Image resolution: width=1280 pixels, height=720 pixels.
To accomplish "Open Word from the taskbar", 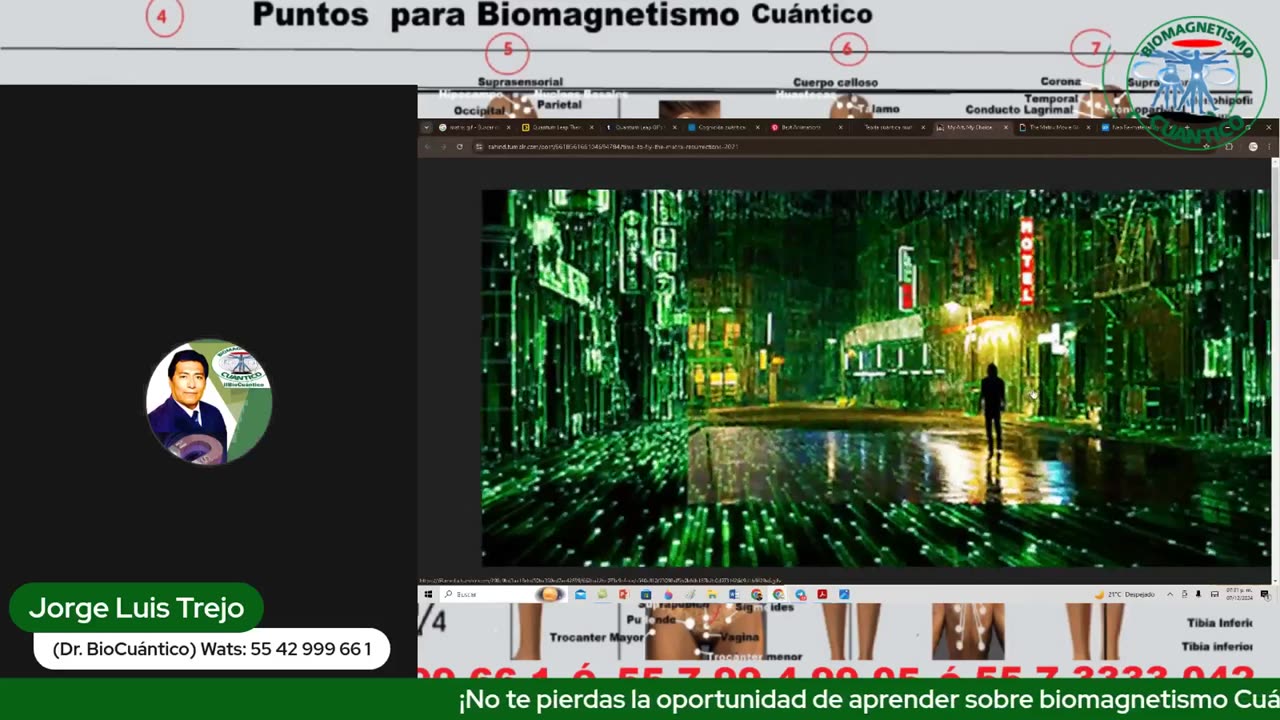I will 733,594.
